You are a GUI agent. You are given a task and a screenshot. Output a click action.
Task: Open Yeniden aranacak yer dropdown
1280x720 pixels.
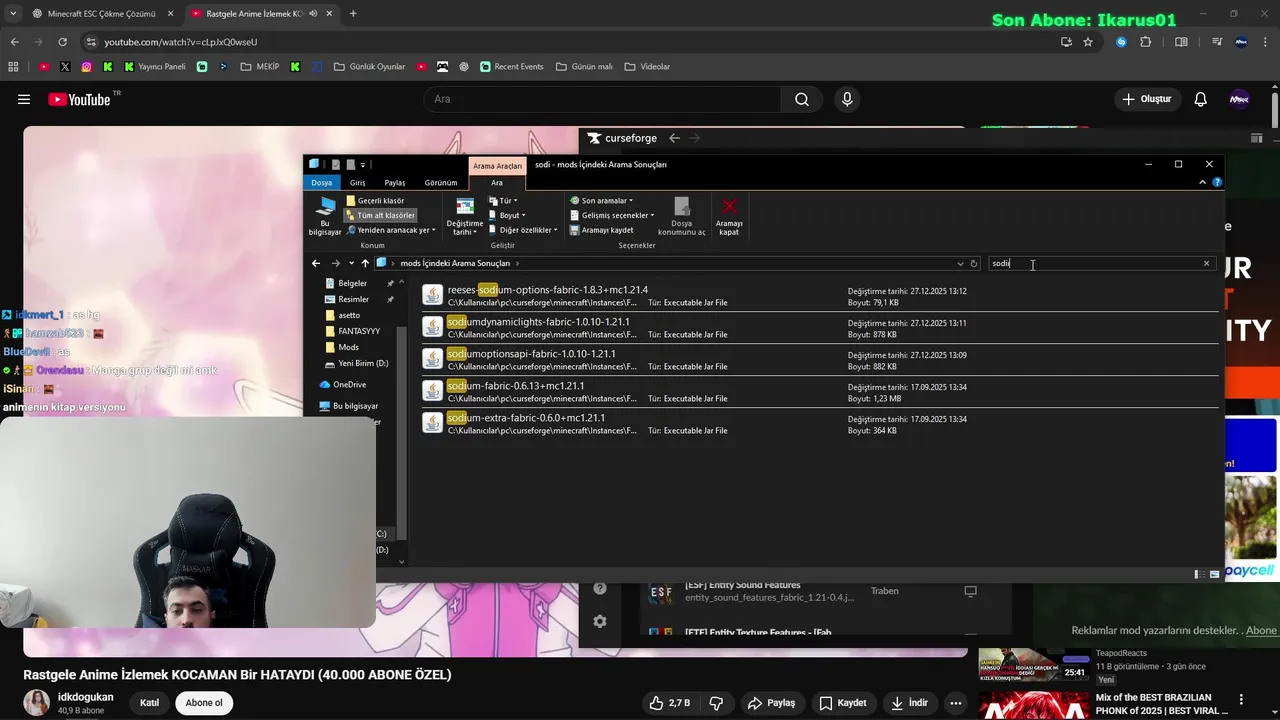[x=391, y=230]
